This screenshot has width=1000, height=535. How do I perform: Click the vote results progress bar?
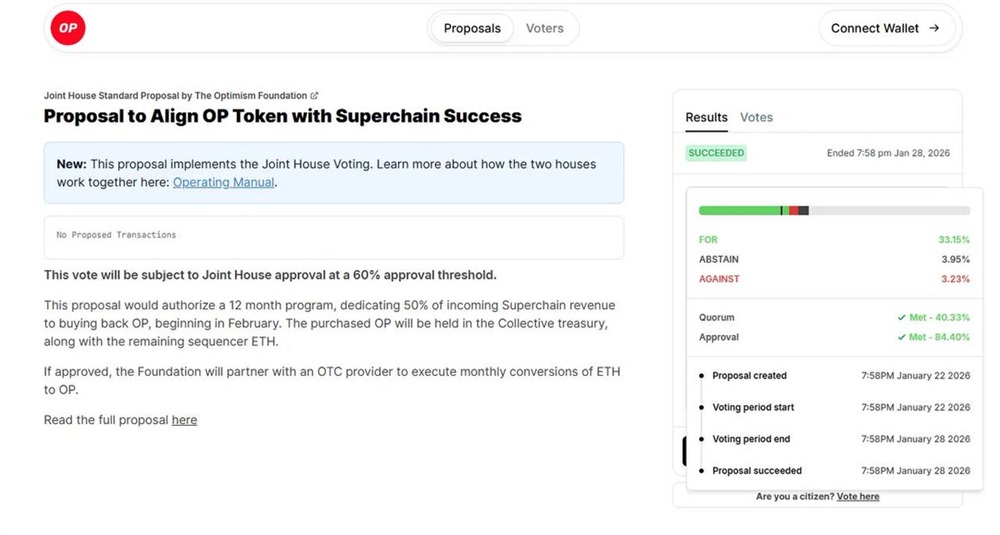(834, 211)
